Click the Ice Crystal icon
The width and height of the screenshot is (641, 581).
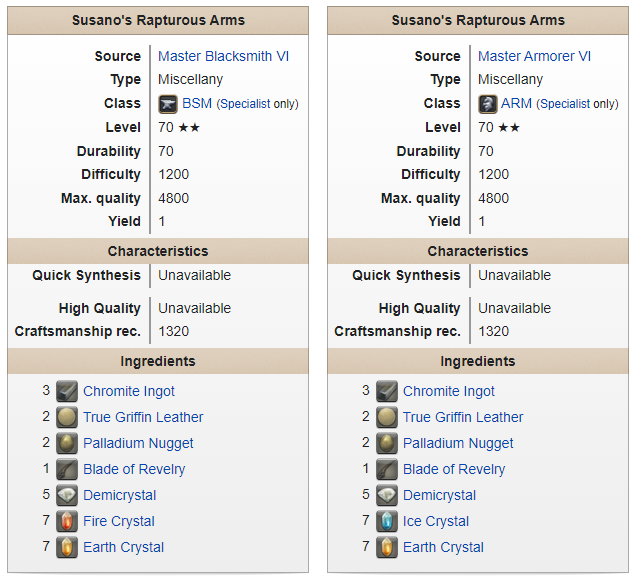pyautogui.click(x=387, y=522)
